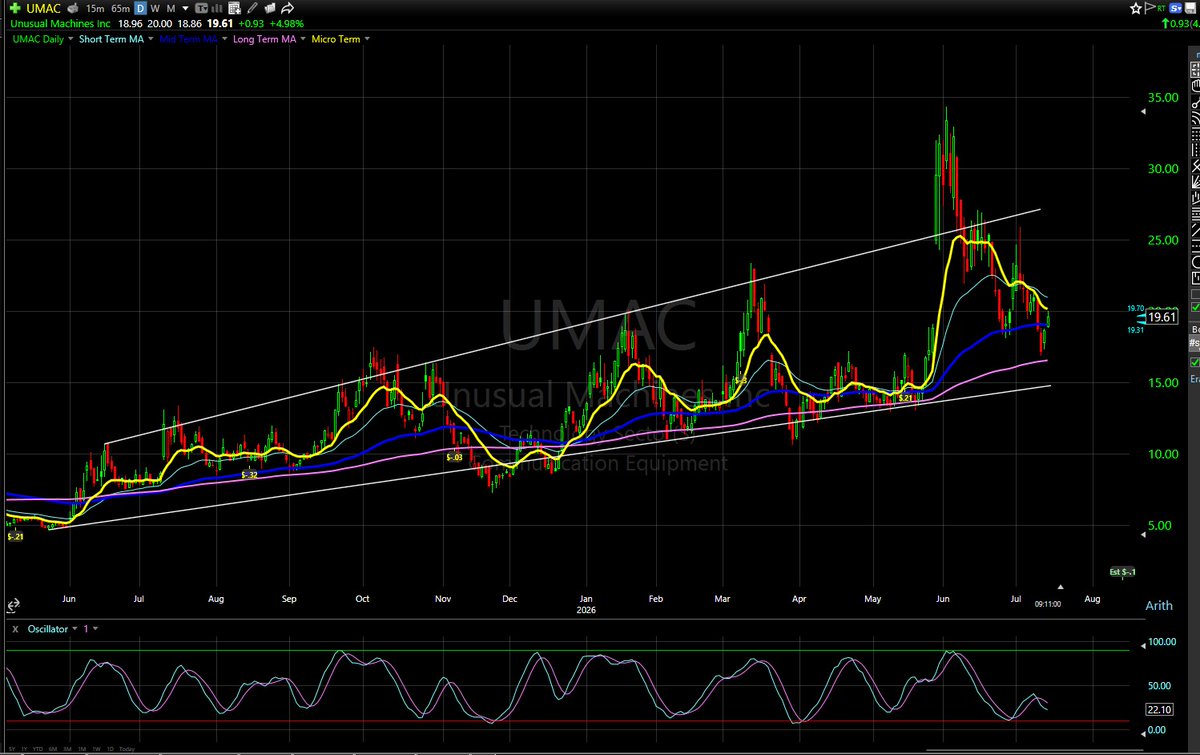This screenshot has height=755, width=1200.
Task: Expand the Long Term MA dropdown arrow
Action: click(302, 39)
